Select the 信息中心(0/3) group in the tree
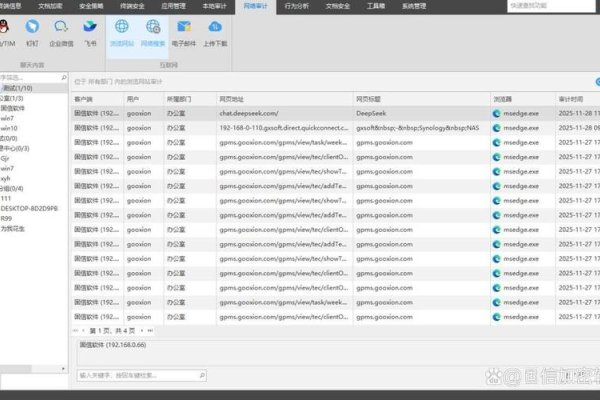 [15, 148]
